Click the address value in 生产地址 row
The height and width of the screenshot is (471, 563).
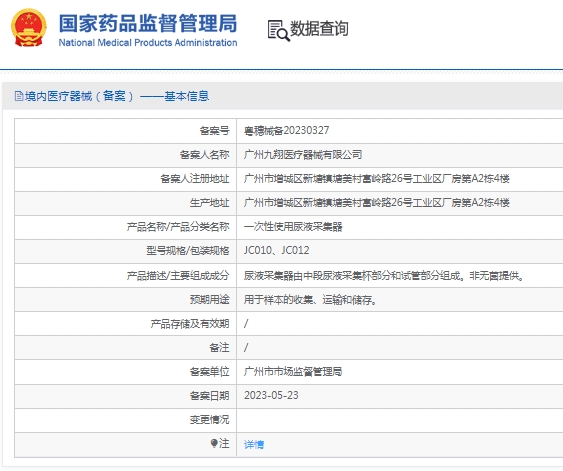(x=377, y=202)
